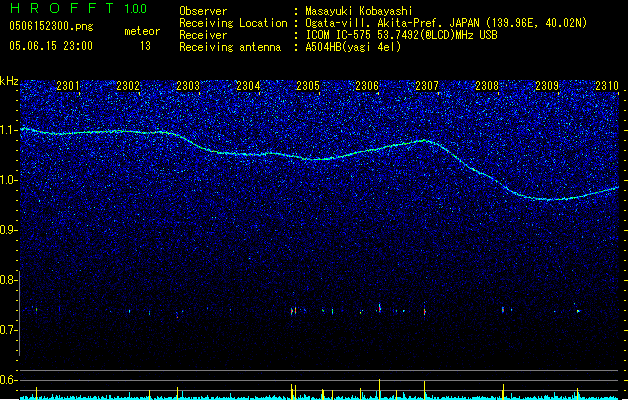Click the "Receiving antenna" label

(x=230, y=47)
